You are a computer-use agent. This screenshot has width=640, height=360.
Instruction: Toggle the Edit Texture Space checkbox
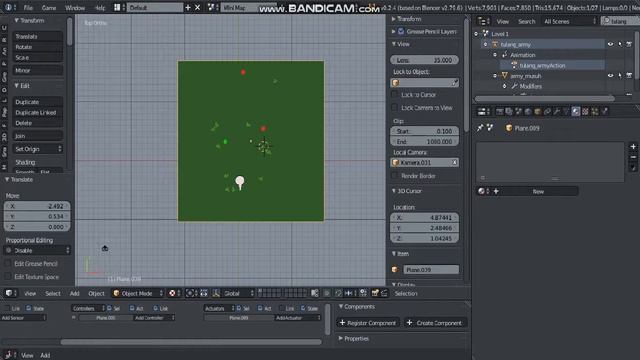click(8, 277)
